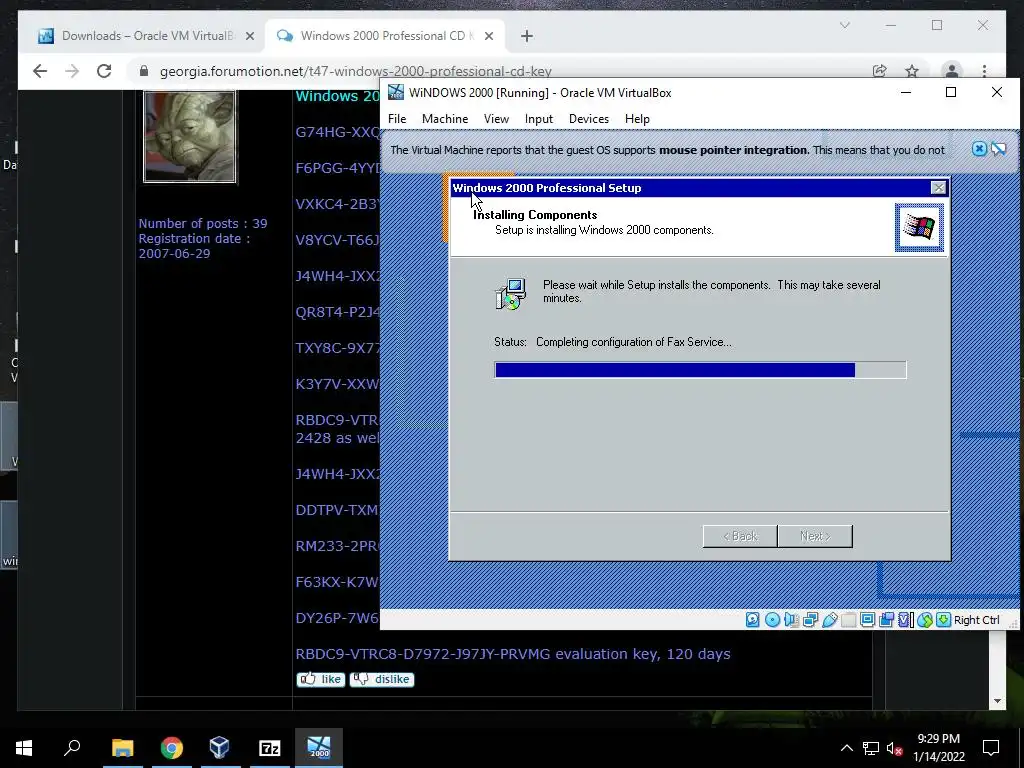The height and width of the screenshot is (768, 1024).
Task: Close the Windows 2000 Professional Setup dialog
Action: (x=938, y=188)
